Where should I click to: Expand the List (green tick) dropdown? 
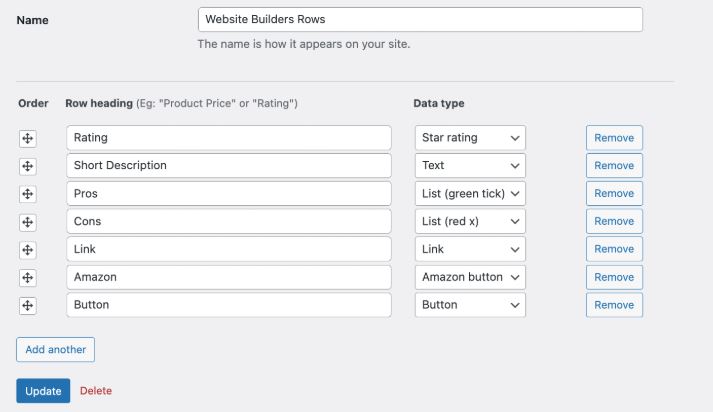[x=470, y=194]
